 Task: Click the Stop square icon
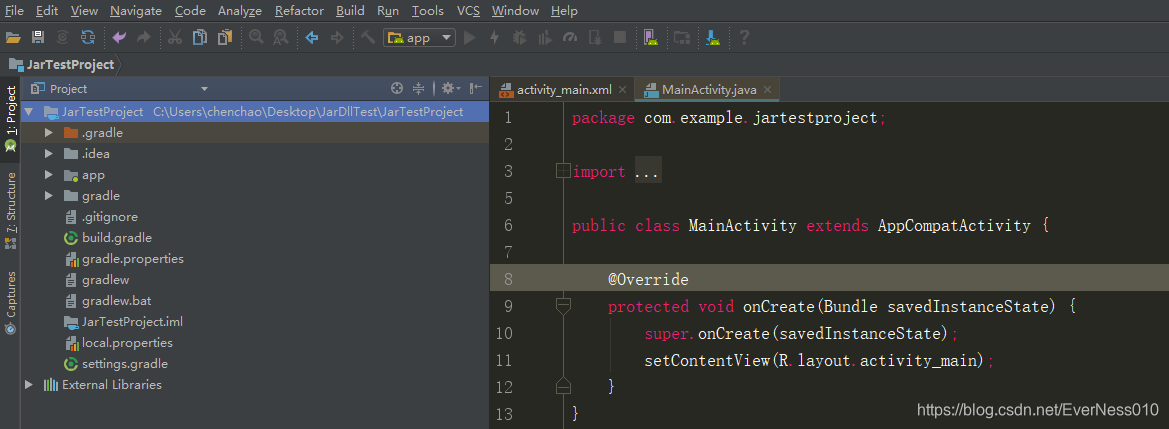620,37
